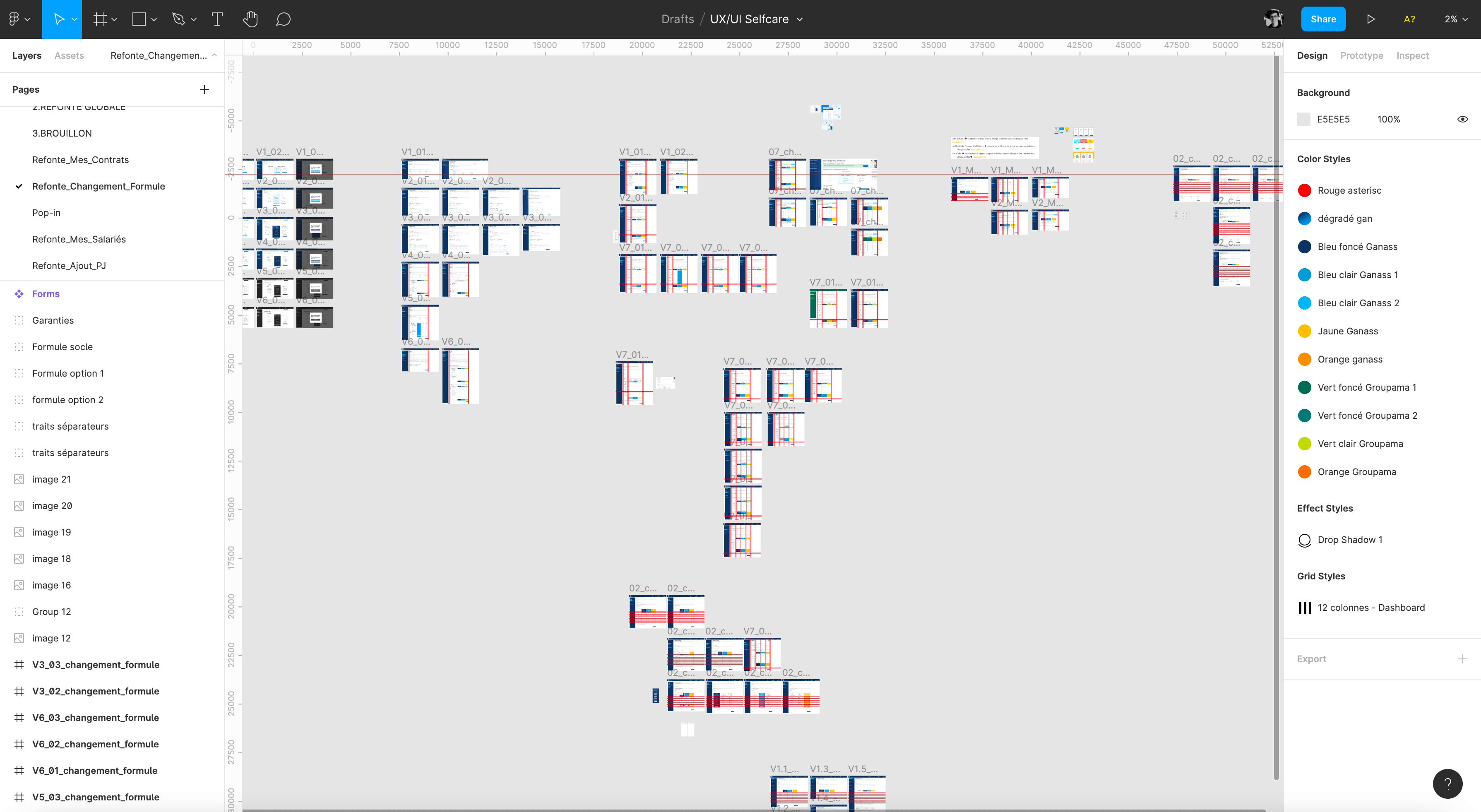Switch to the Design tab
Screen dimensions: 1481x812
pyautogui.click(x=1312, y=55)
